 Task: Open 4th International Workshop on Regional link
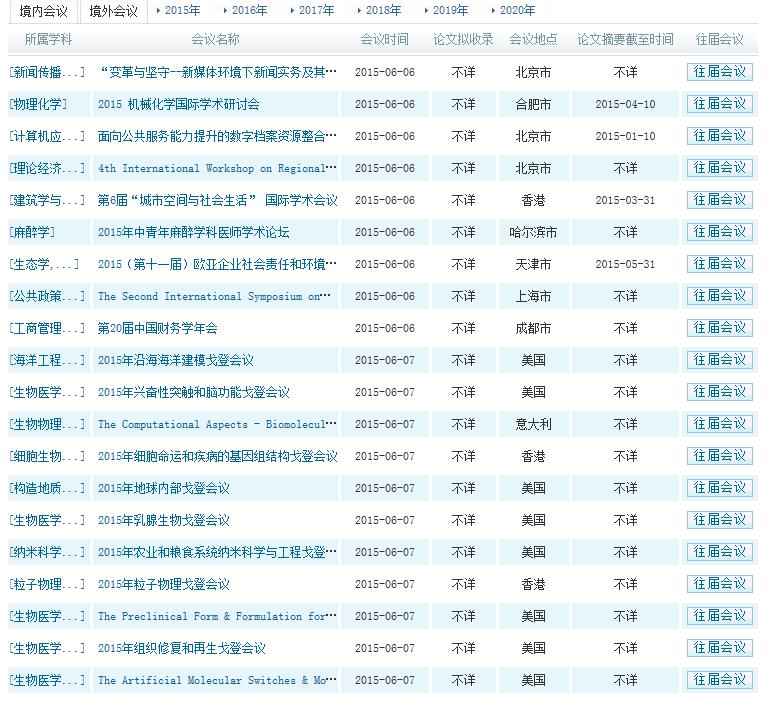(x=217, y=168)
